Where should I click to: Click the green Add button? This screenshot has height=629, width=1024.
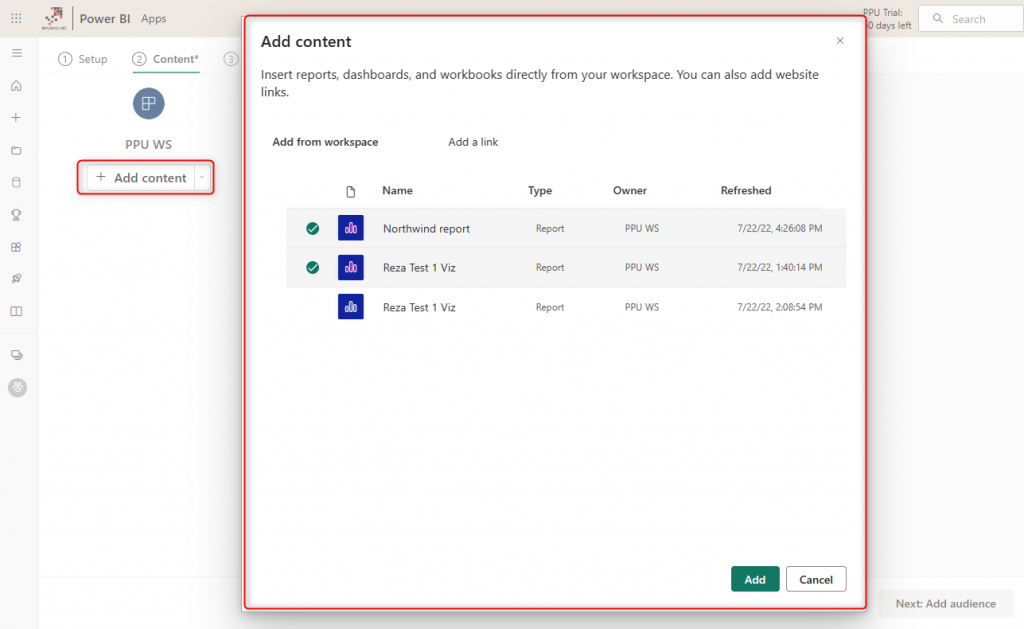(755, 579)
